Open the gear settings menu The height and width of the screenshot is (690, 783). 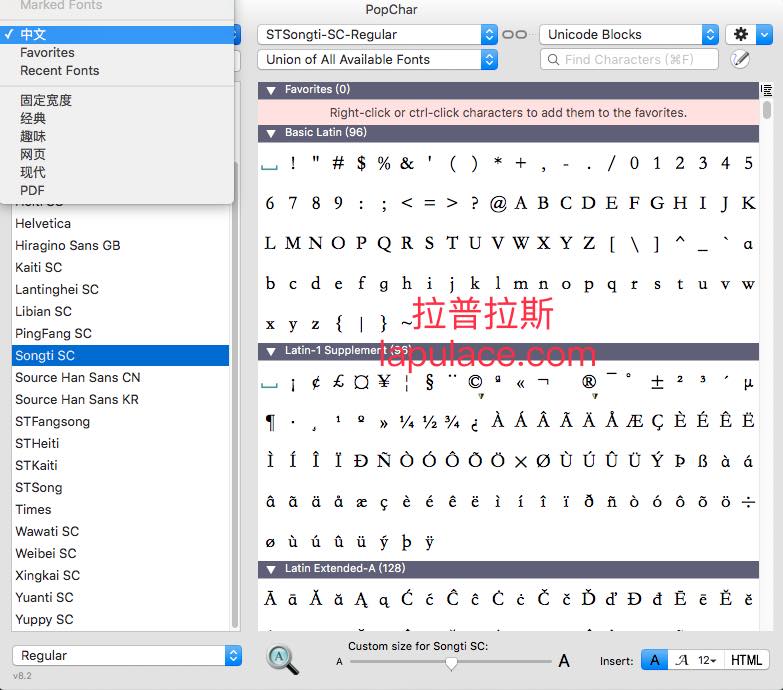point(741,34)
